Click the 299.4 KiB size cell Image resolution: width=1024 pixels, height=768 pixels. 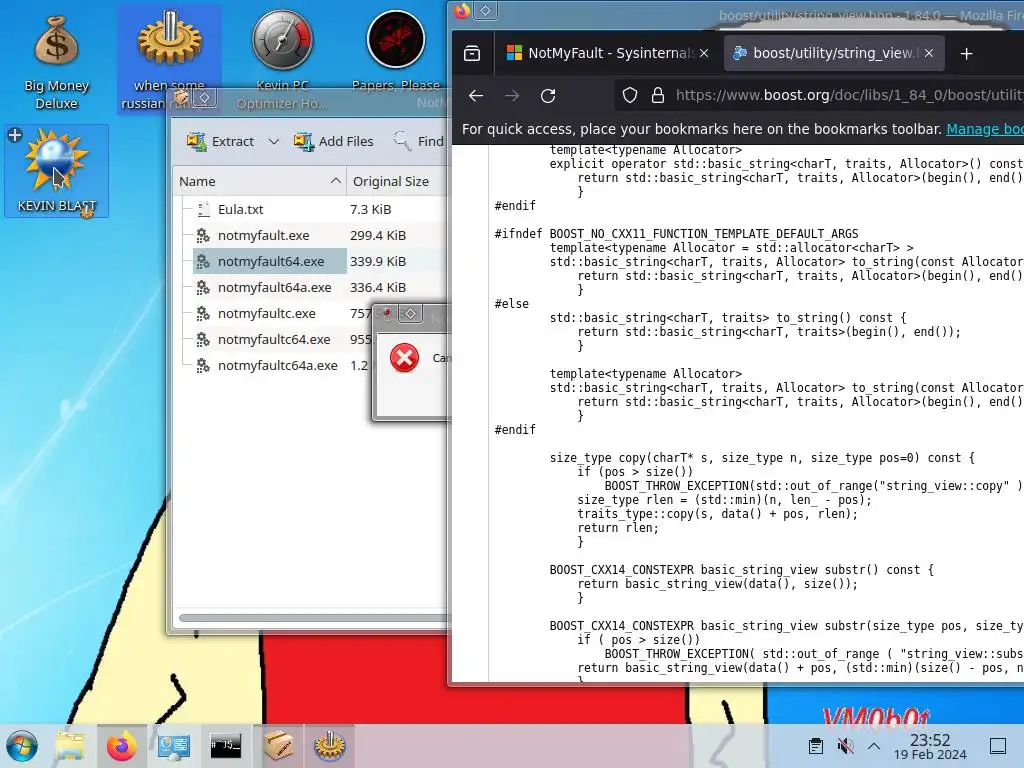pos(377,236)
